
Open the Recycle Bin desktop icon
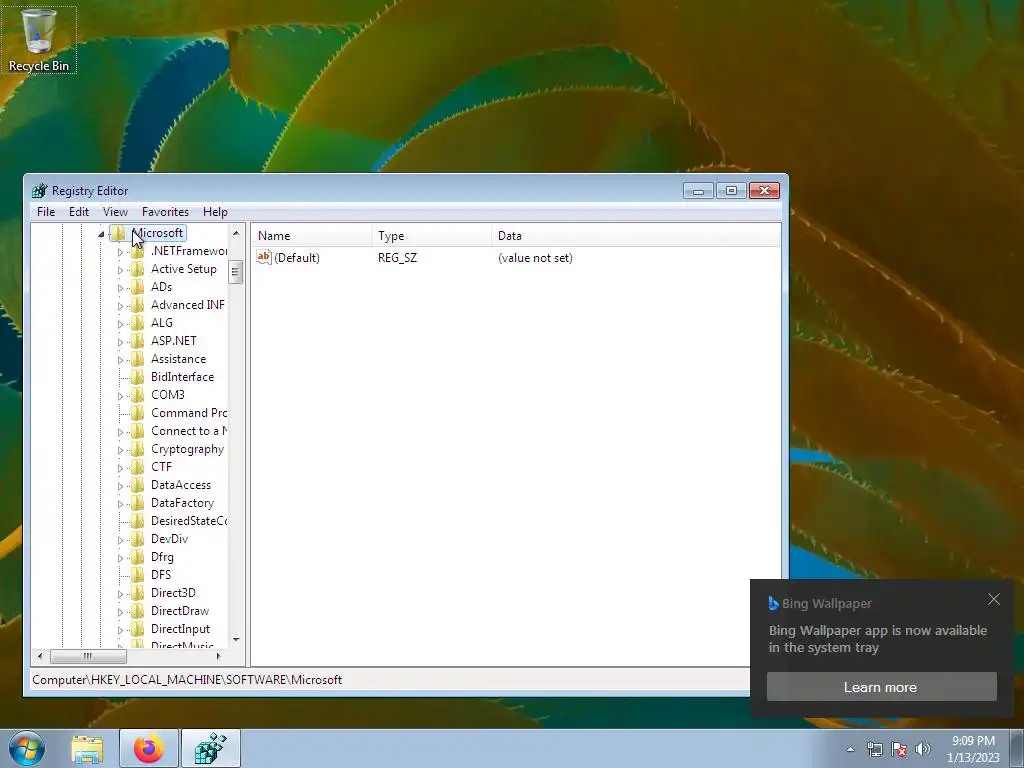pos(39,40)
